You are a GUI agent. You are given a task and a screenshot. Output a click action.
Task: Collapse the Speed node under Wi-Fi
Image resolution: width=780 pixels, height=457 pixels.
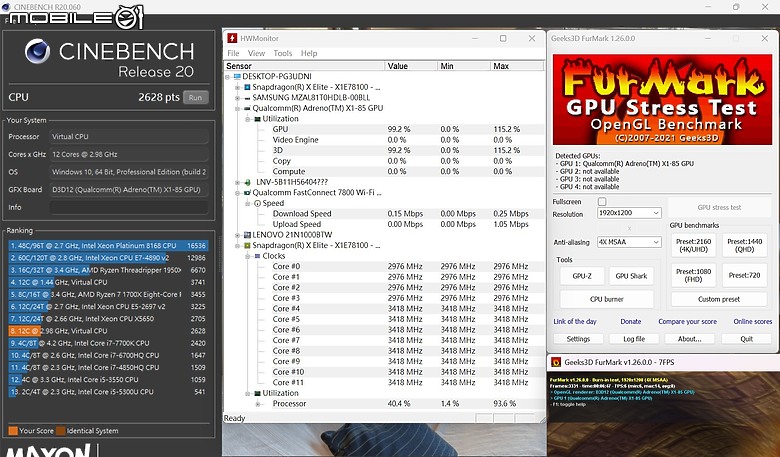(x=248, y=203)
